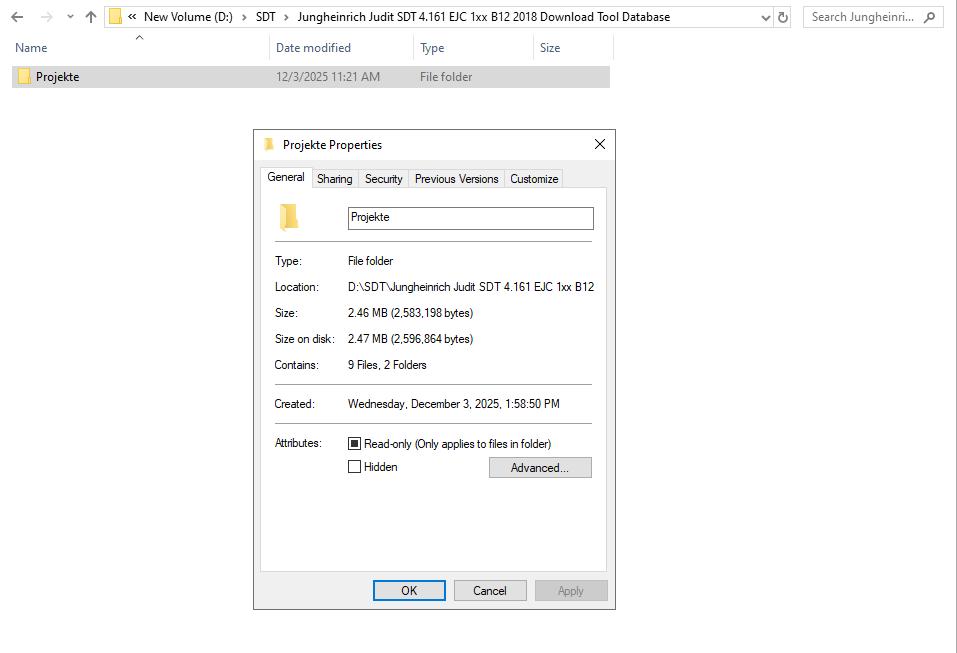Screen dimensions: 957x653
Task: Expand chevron after New Volume (D:)
Action: click(244, 17)
